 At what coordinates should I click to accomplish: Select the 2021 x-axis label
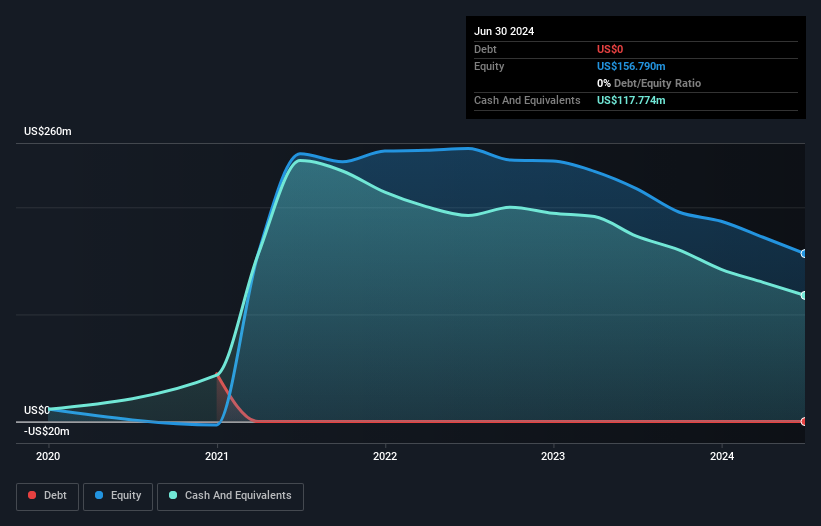(x=217, y=456)
